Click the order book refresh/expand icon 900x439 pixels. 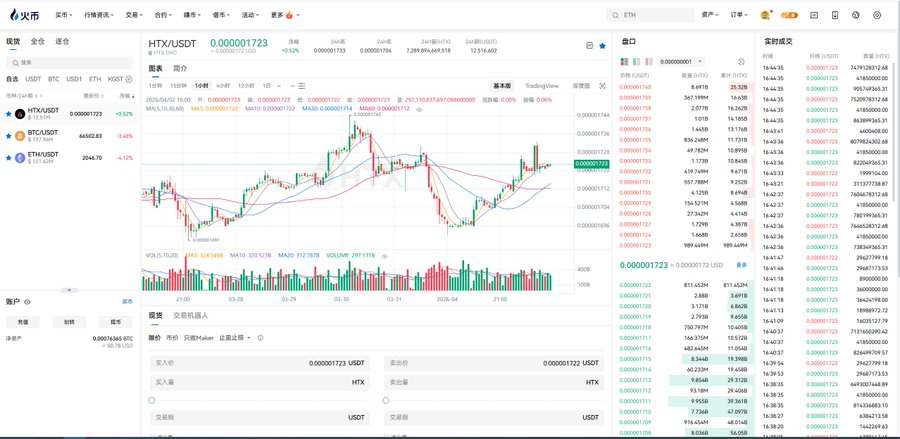741,61
